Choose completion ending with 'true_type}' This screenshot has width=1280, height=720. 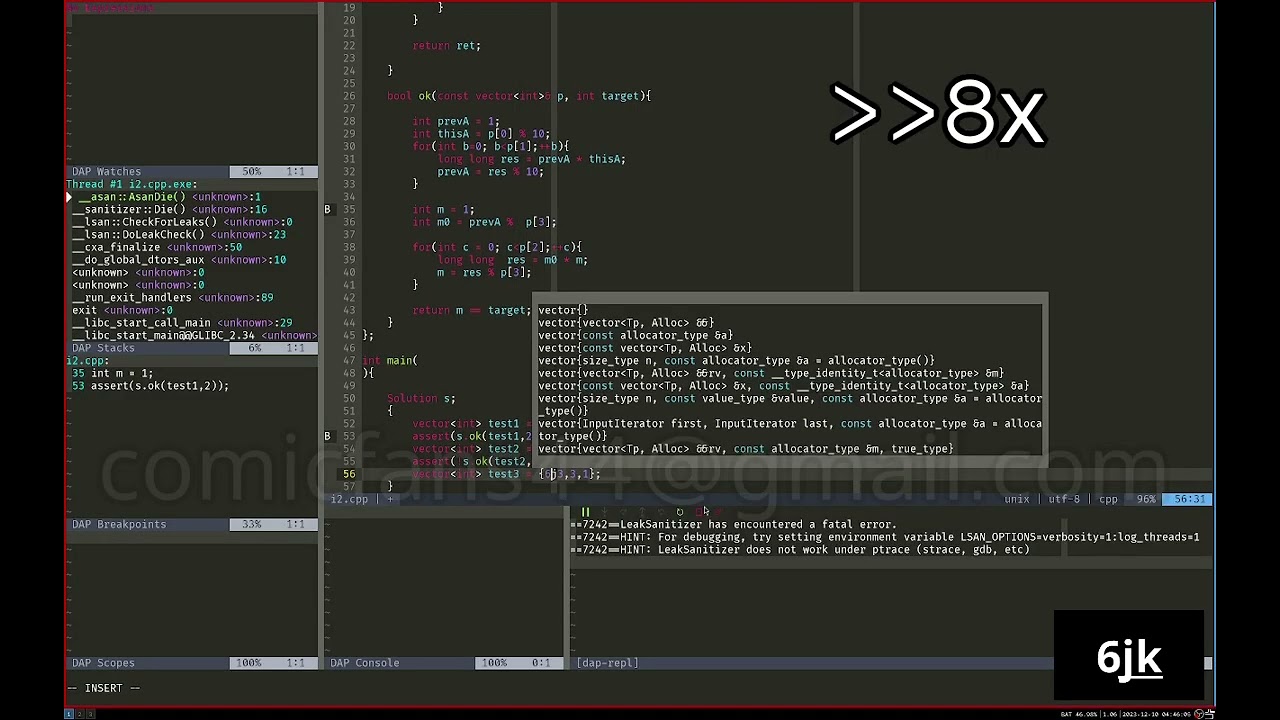coord(746,449)
